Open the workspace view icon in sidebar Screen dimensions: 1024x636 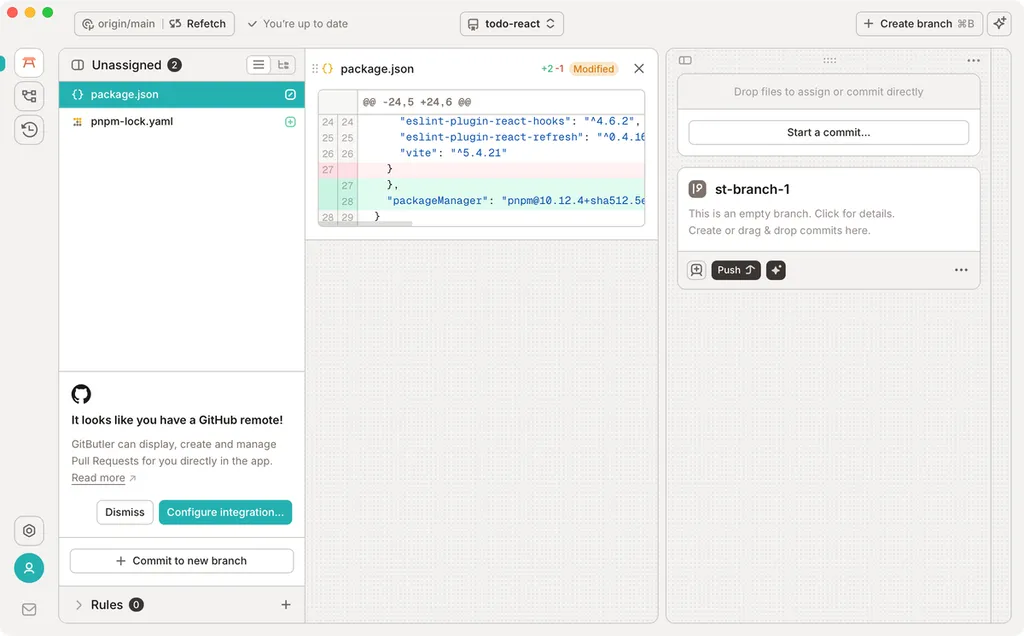point(29,63)
